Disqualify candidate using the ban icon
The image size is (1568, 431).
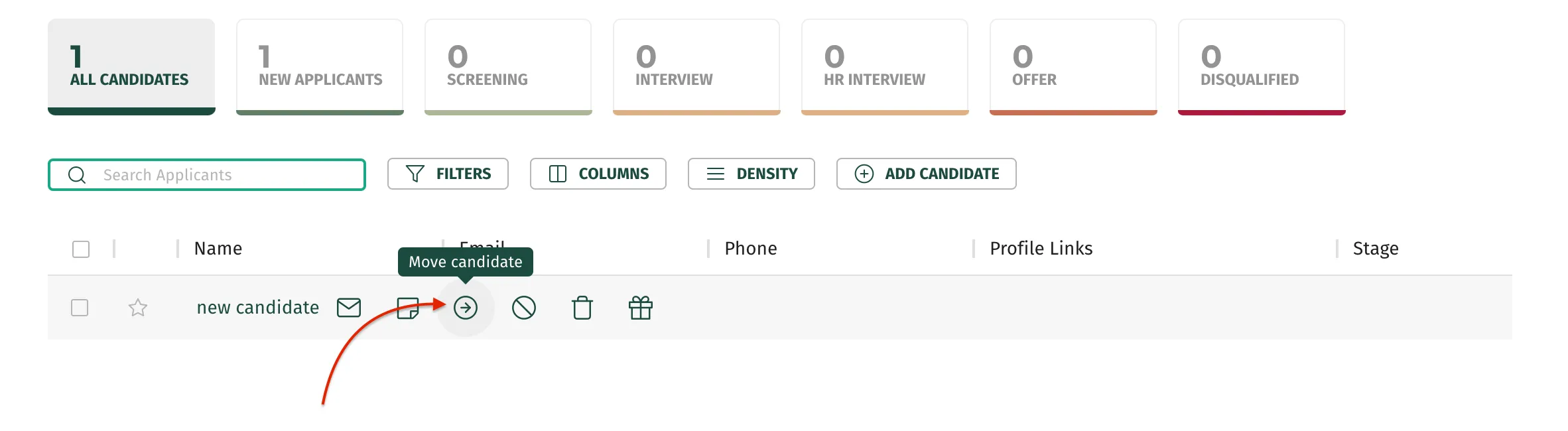(524, 308)
